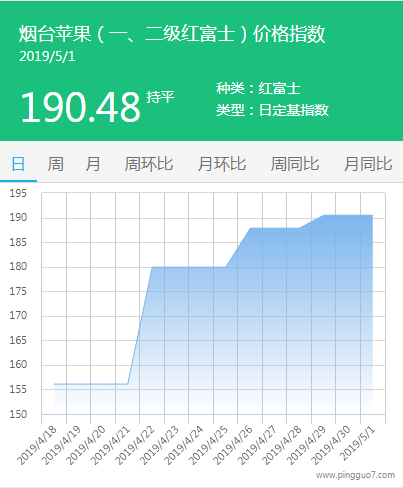Viewport: 403px width, 488px height.
Task: Click the x-axis date 2019/4/26
Action: coord(233,445)
